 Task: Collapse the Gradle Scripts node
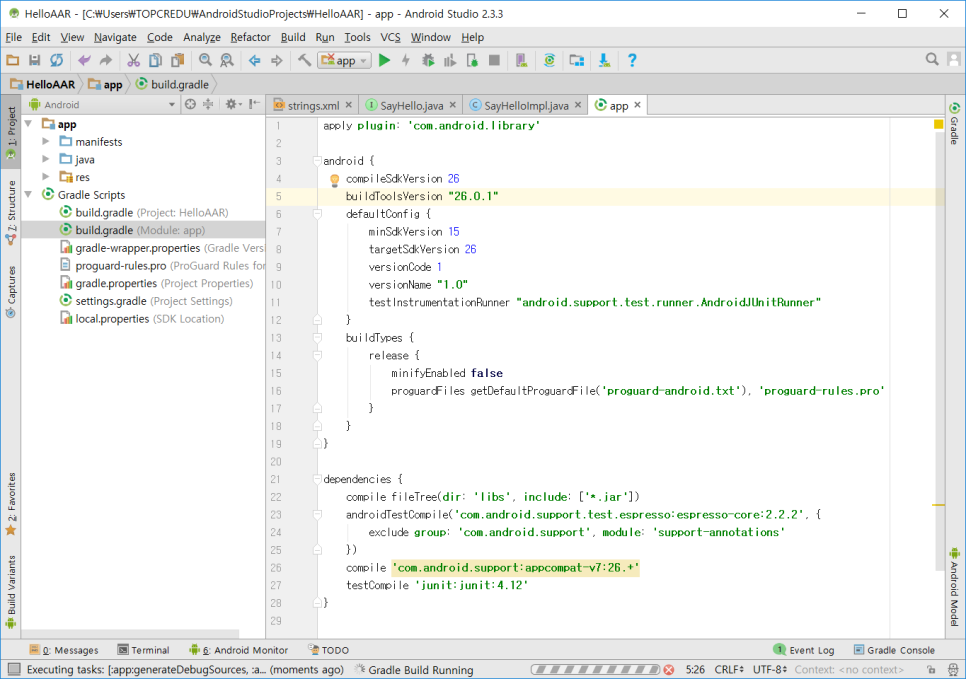(28, 194)
